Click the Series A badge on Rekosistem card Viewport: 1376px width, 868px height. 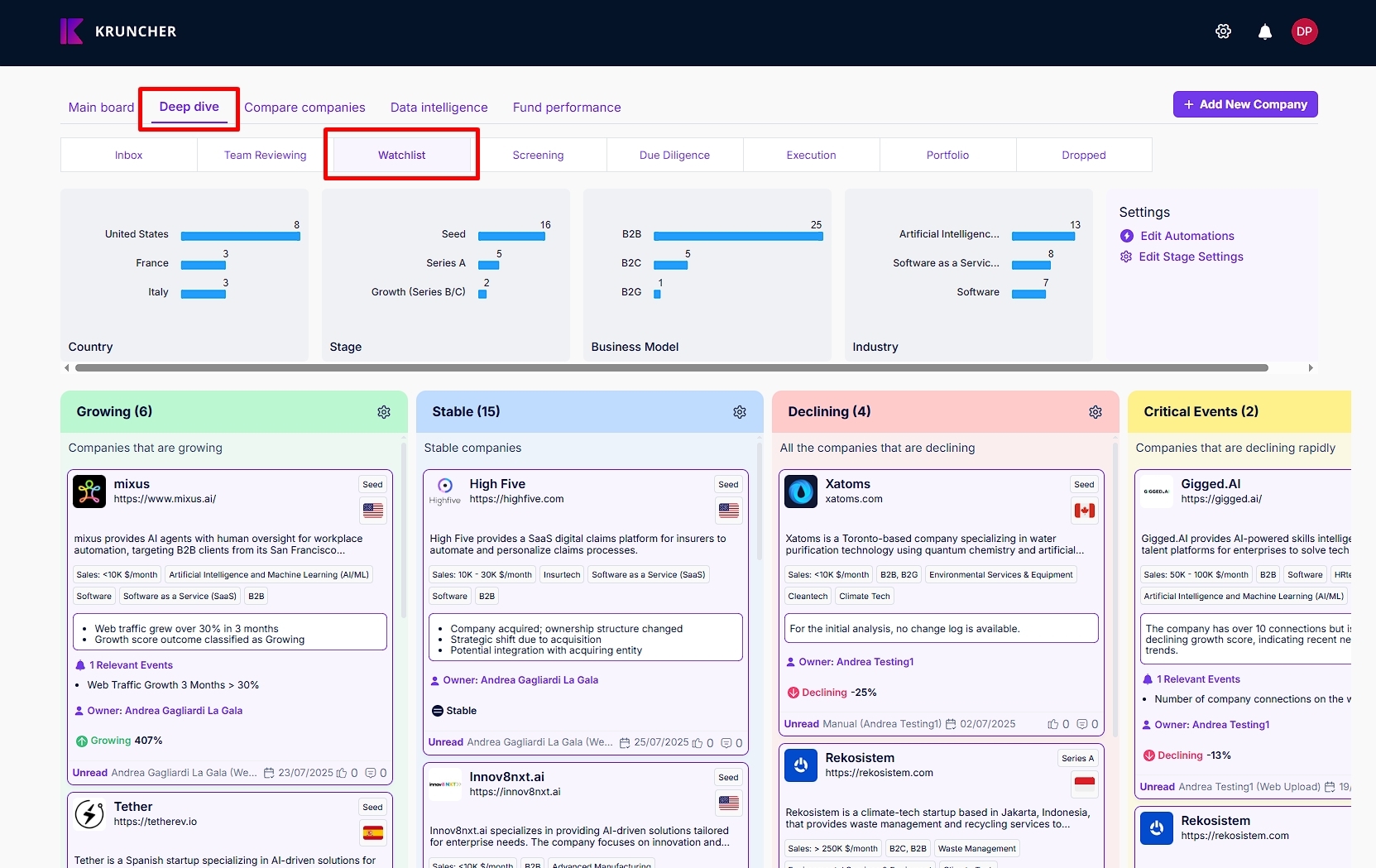(x=1077, y=758)
